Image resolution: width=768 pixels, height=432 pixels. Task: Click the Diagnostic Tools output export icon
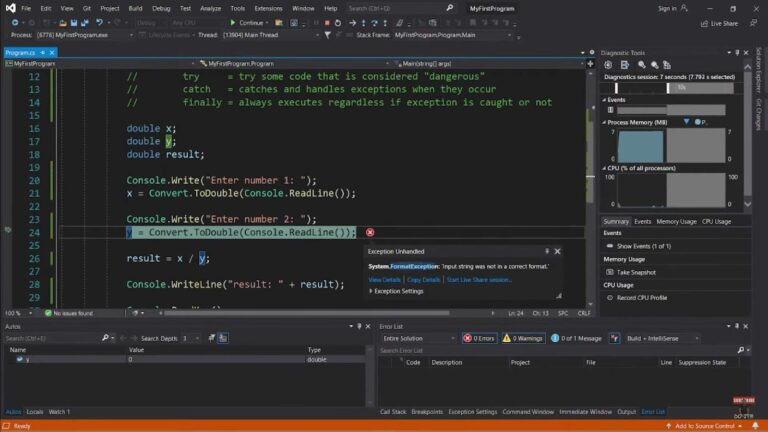pos(624,65)
